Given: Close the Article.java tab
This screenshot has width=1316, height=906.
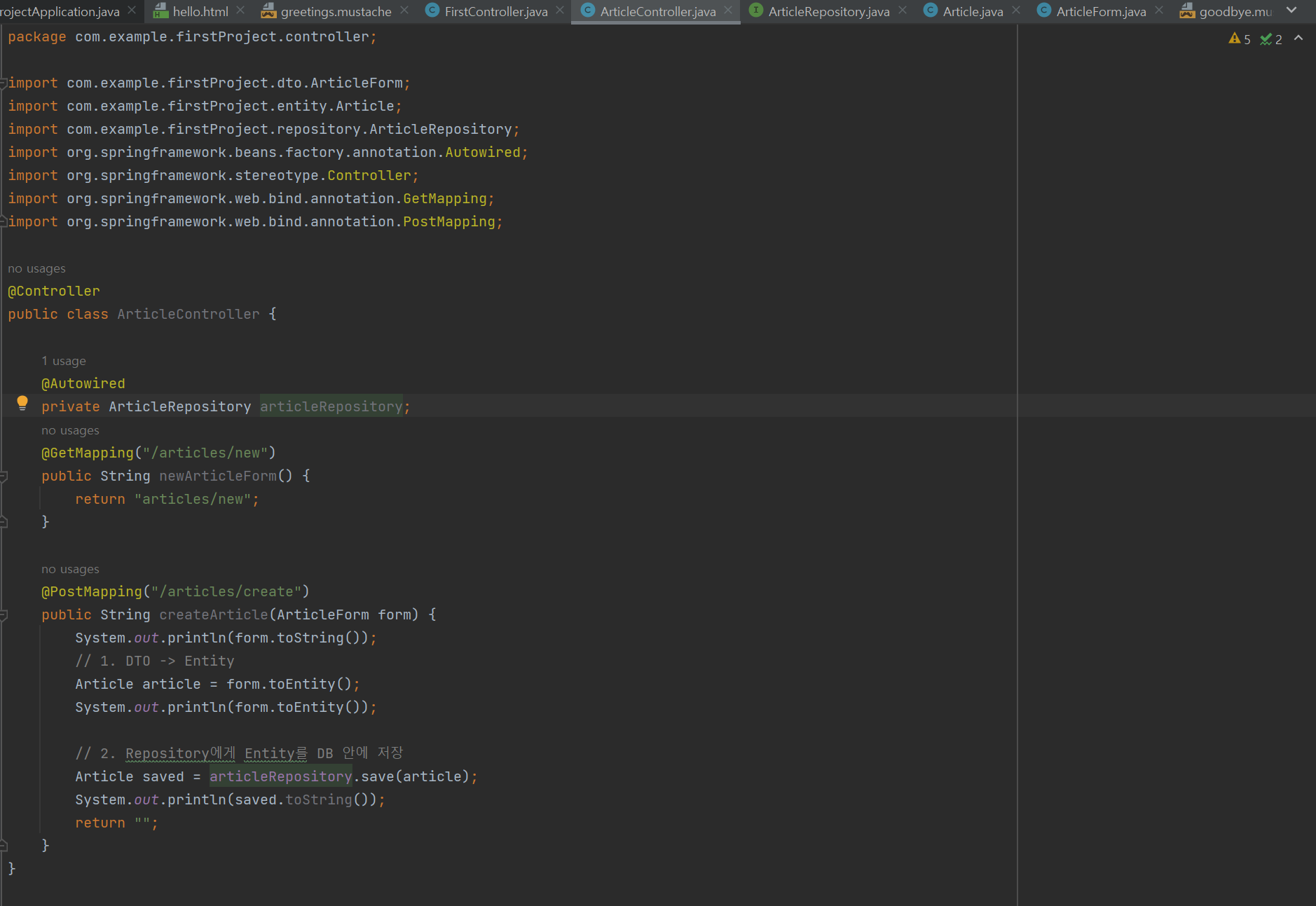Looking at the screenshot, I should (x=1016, y=11).
